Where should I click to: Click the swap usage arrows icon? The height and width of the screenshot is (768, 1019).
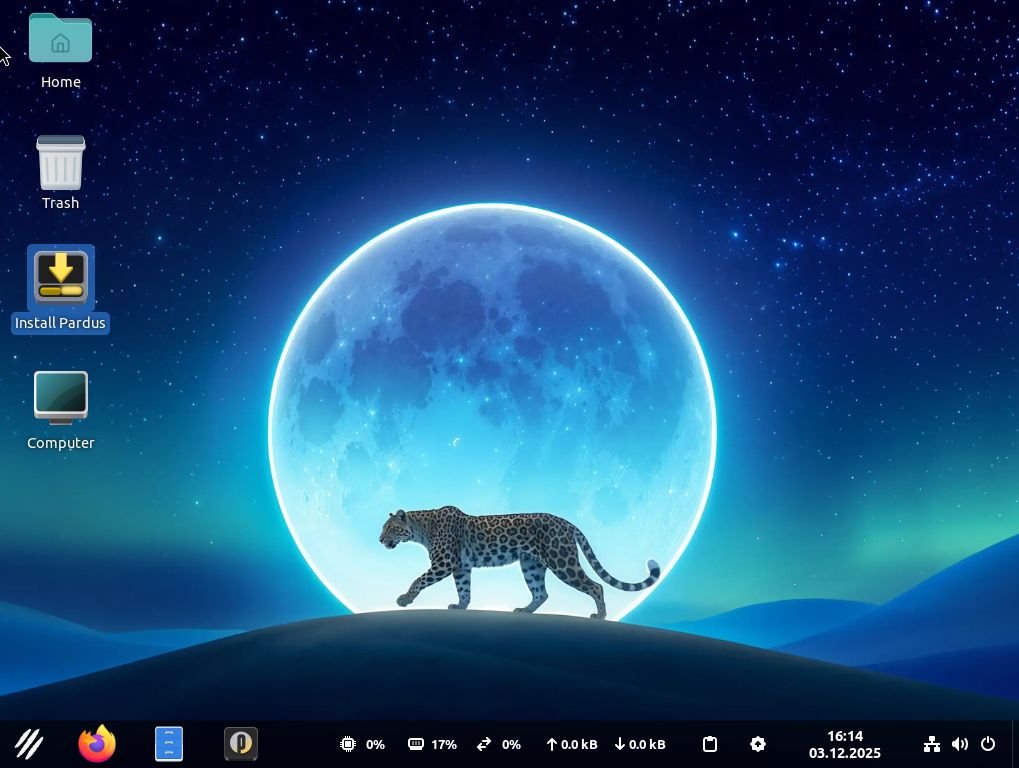tap(484, 744)
